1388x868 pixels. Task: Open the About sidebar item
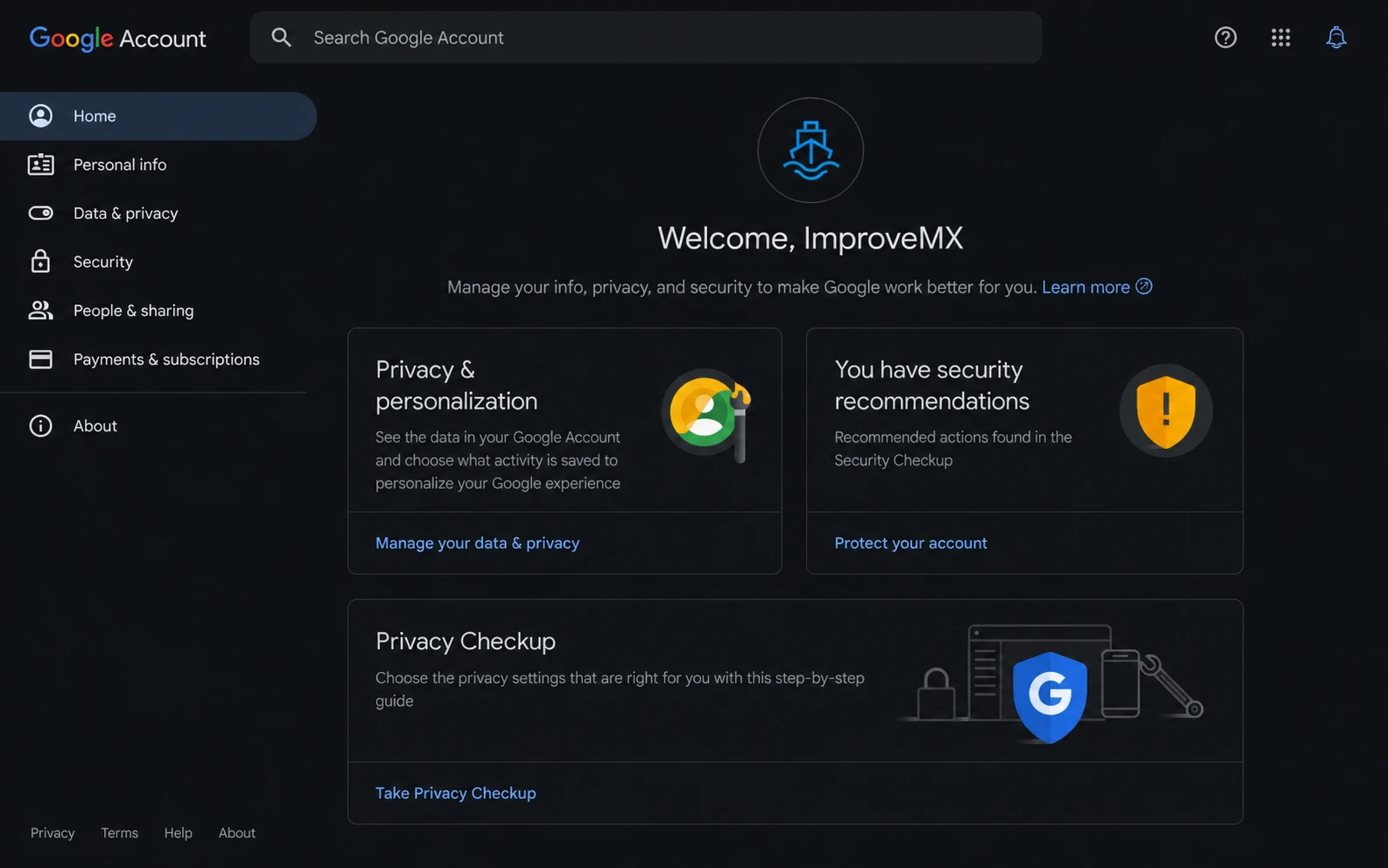coord(158,425)
